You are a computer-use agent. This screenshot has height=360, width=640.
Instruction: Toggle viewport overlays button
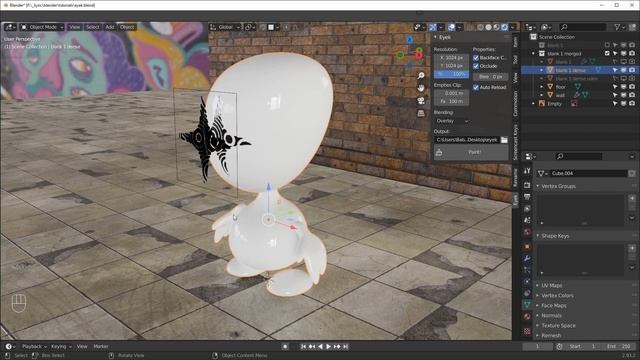pyautogui.click(x=451, y=27)
